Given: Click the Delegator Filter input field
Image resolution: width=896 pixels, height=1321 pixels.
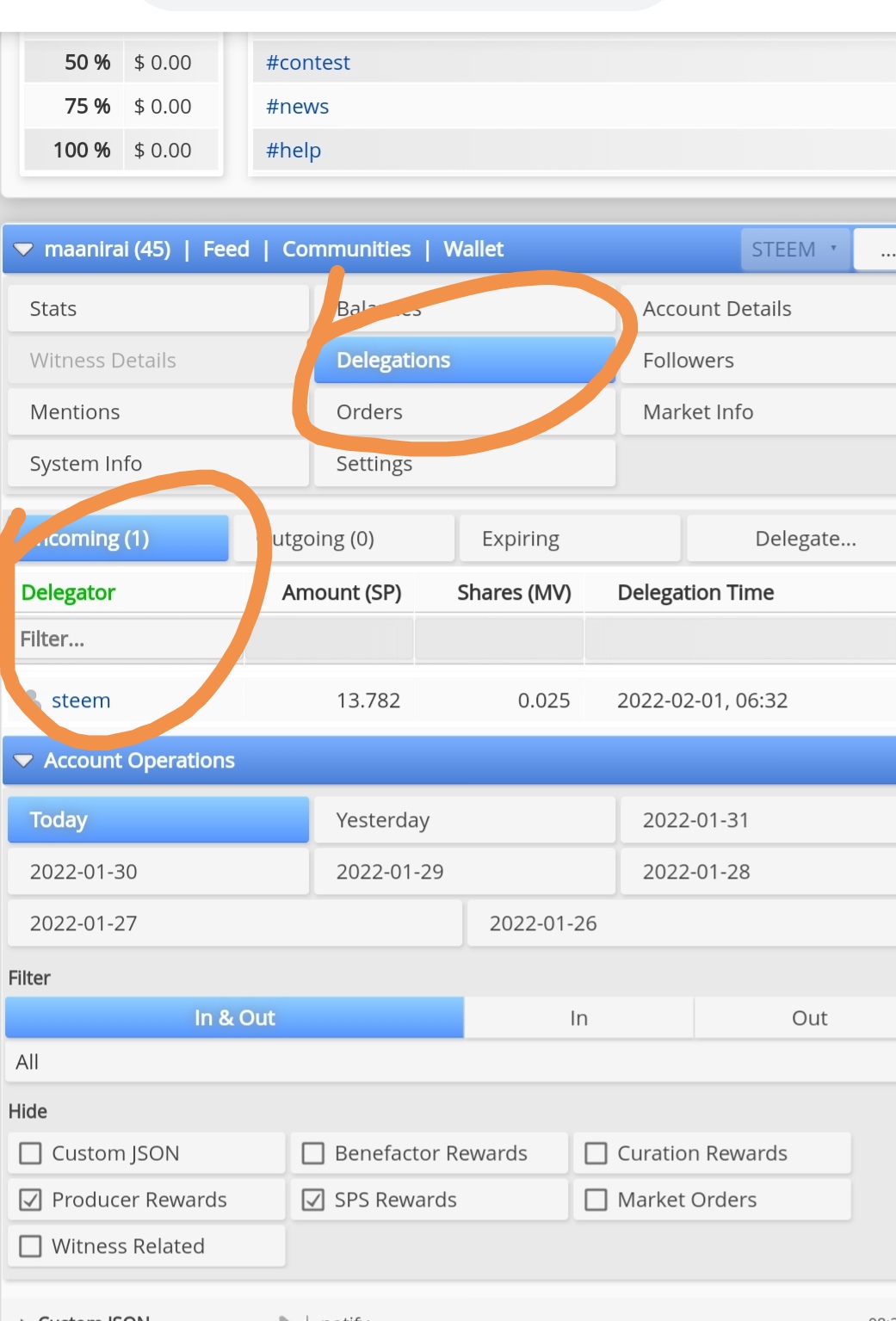Looking at the screenshot, I should tap(129, 639).
